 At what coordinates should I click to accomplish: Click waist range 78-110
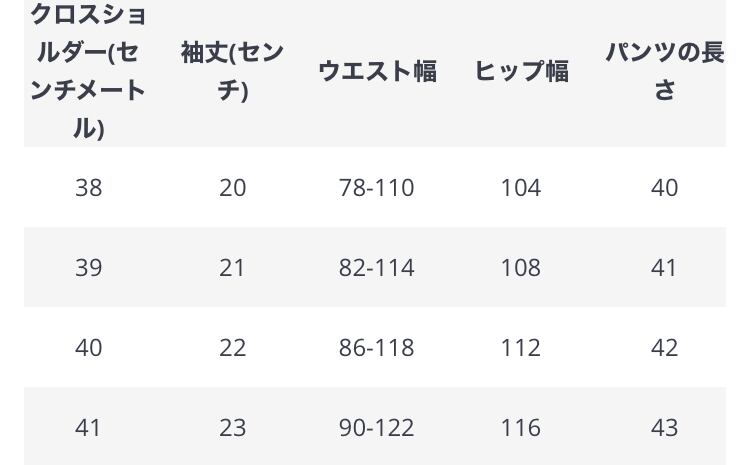(377, 188)
